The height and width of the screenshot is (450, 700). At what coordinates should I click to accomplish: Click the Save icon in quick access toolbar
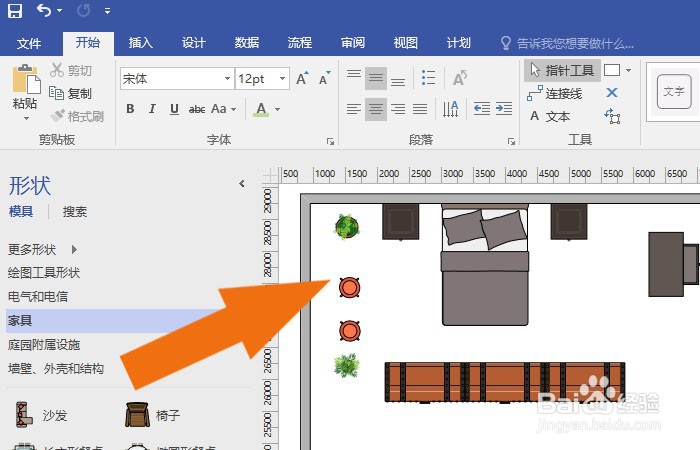15,10
